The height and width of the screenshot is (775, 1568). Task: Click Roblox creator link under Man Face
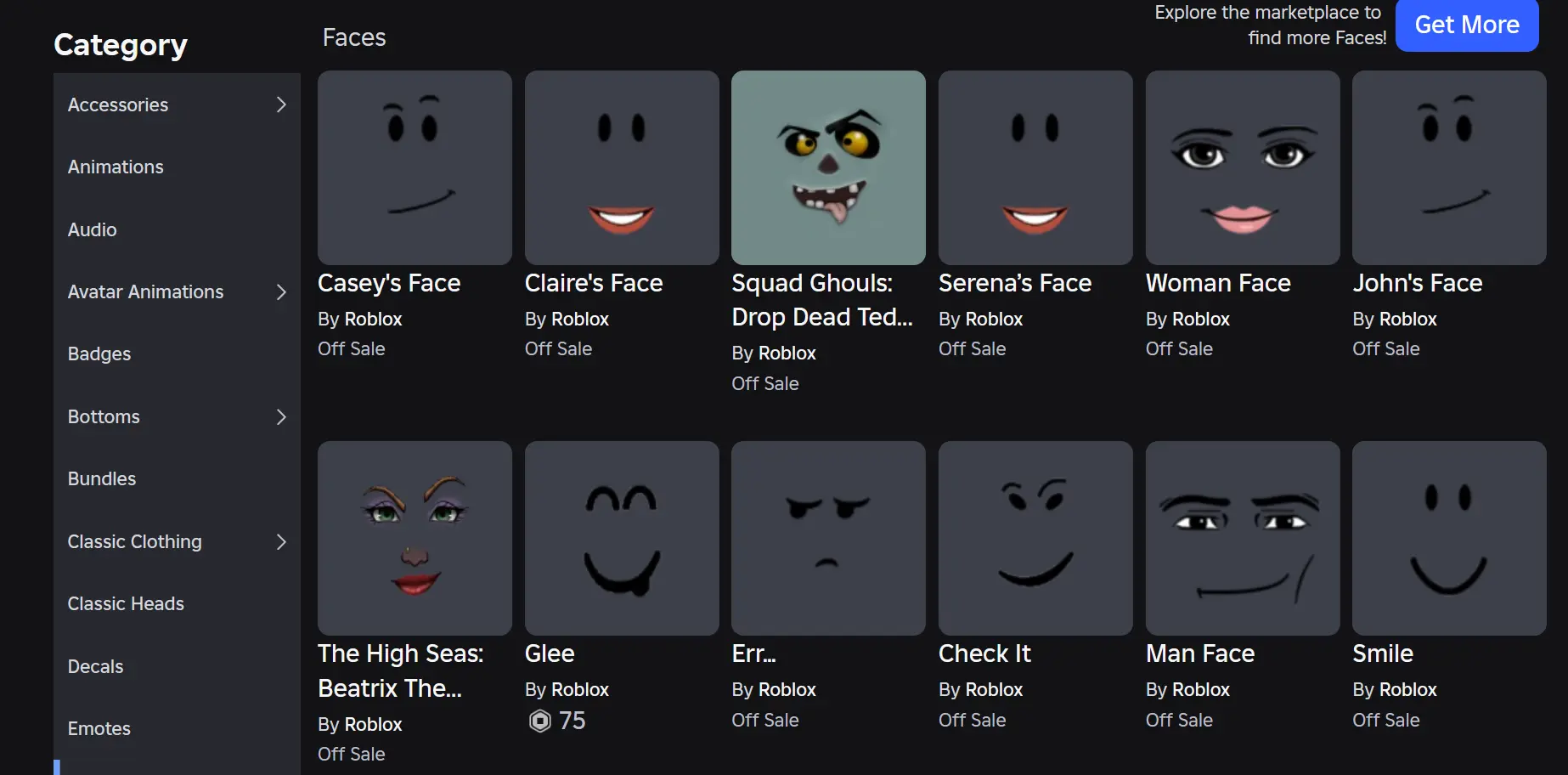1201,690
